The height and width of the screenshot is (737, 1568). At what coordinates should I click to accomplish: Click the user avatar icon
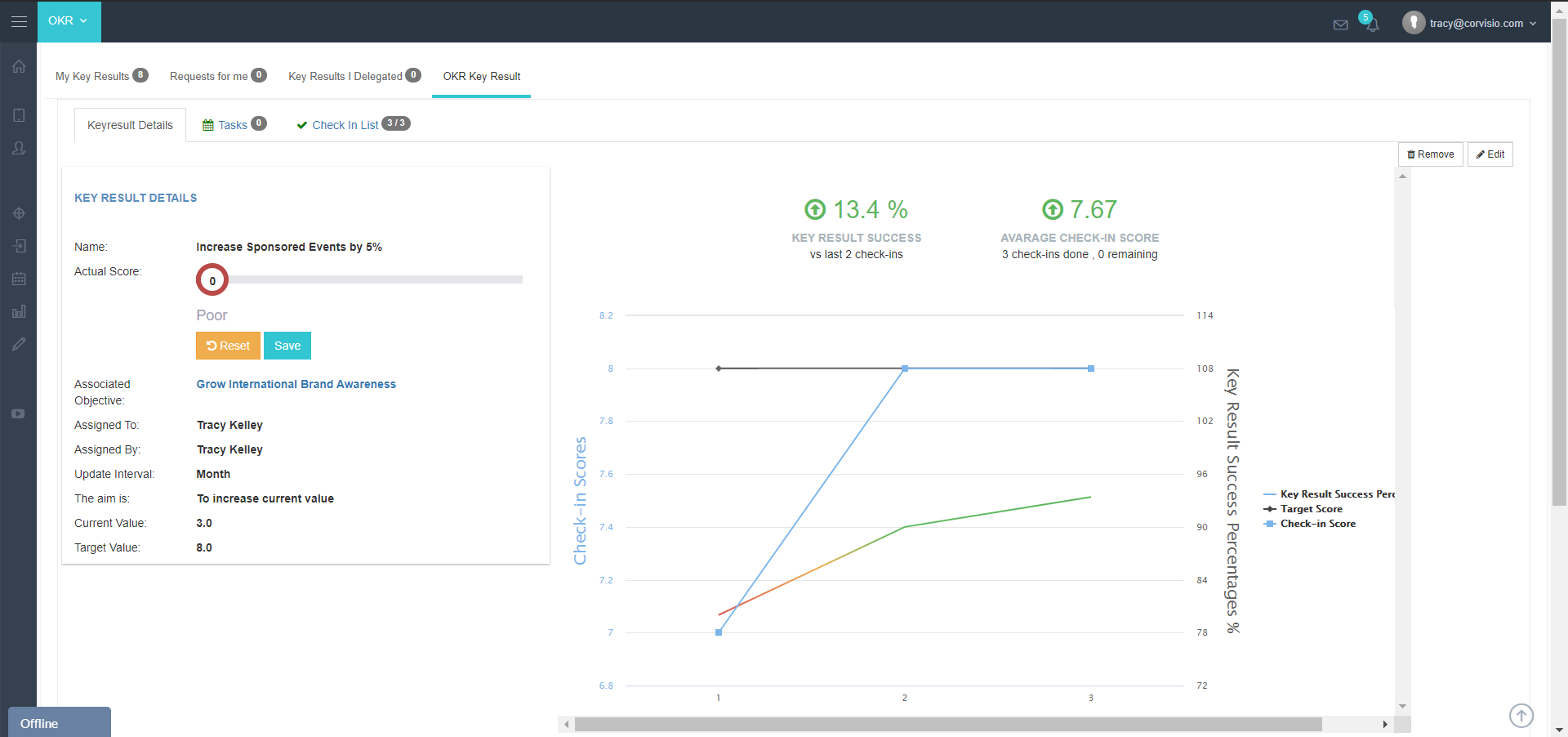pos(1414,23)
